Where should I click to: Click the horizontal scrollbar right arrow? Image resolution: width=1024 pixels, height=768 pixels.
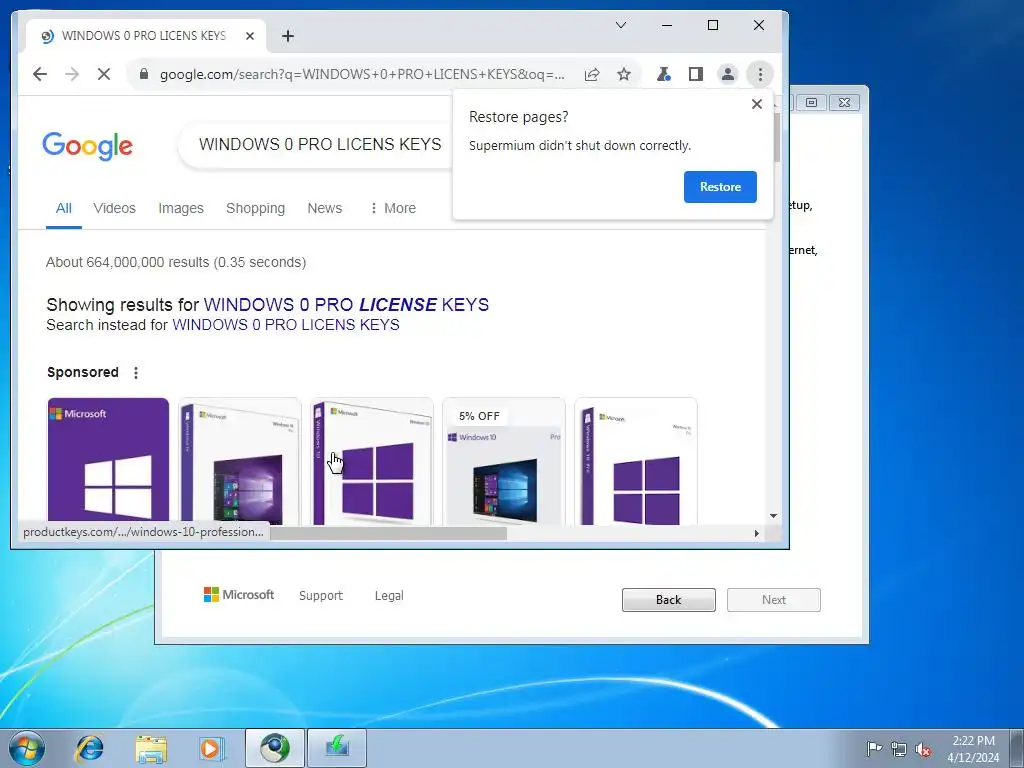pos(756,534)
